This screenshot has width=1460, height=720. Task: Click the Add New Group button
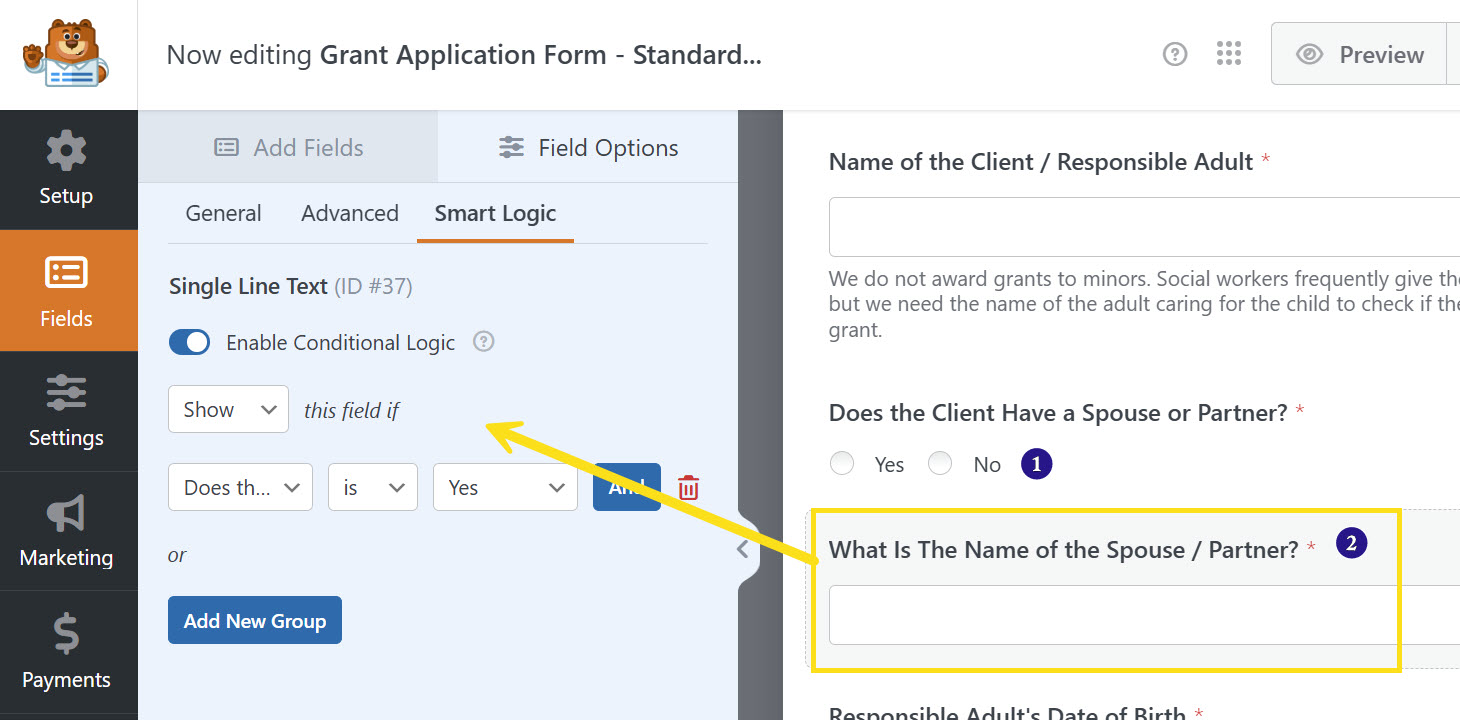tap(255, 621)
